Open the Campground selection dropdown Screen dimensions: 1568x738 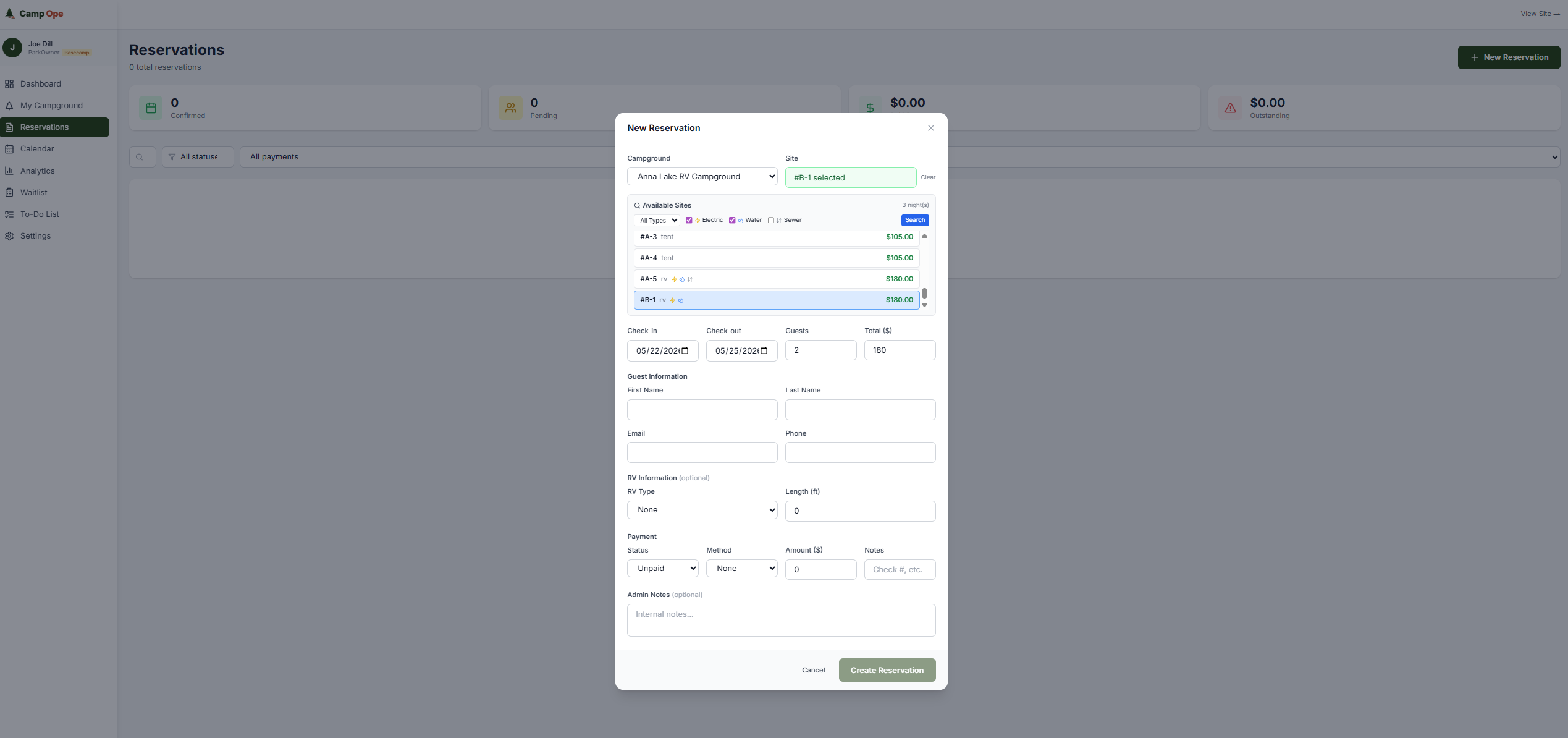point(702,177)
